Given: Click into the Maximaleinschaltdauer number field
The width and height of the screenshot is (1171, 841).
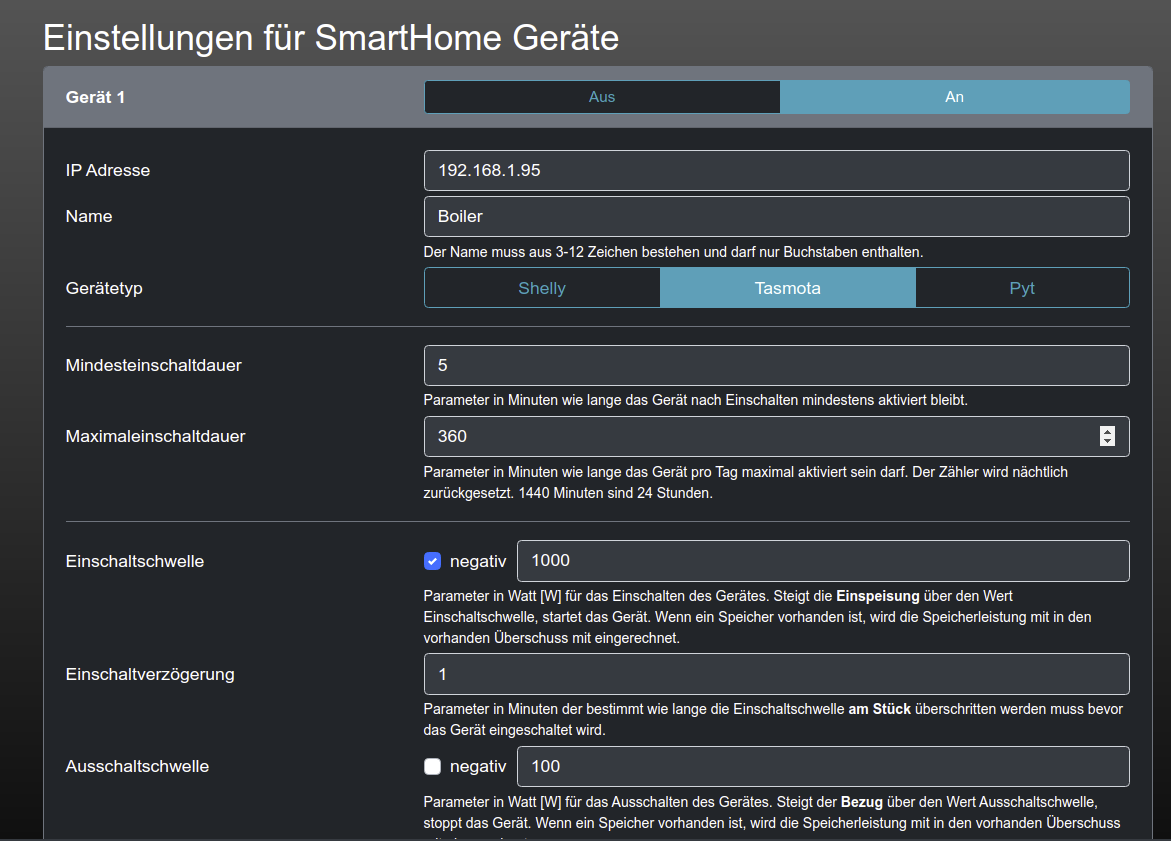Looking at the screenshot, I should [x=760, y=436].
